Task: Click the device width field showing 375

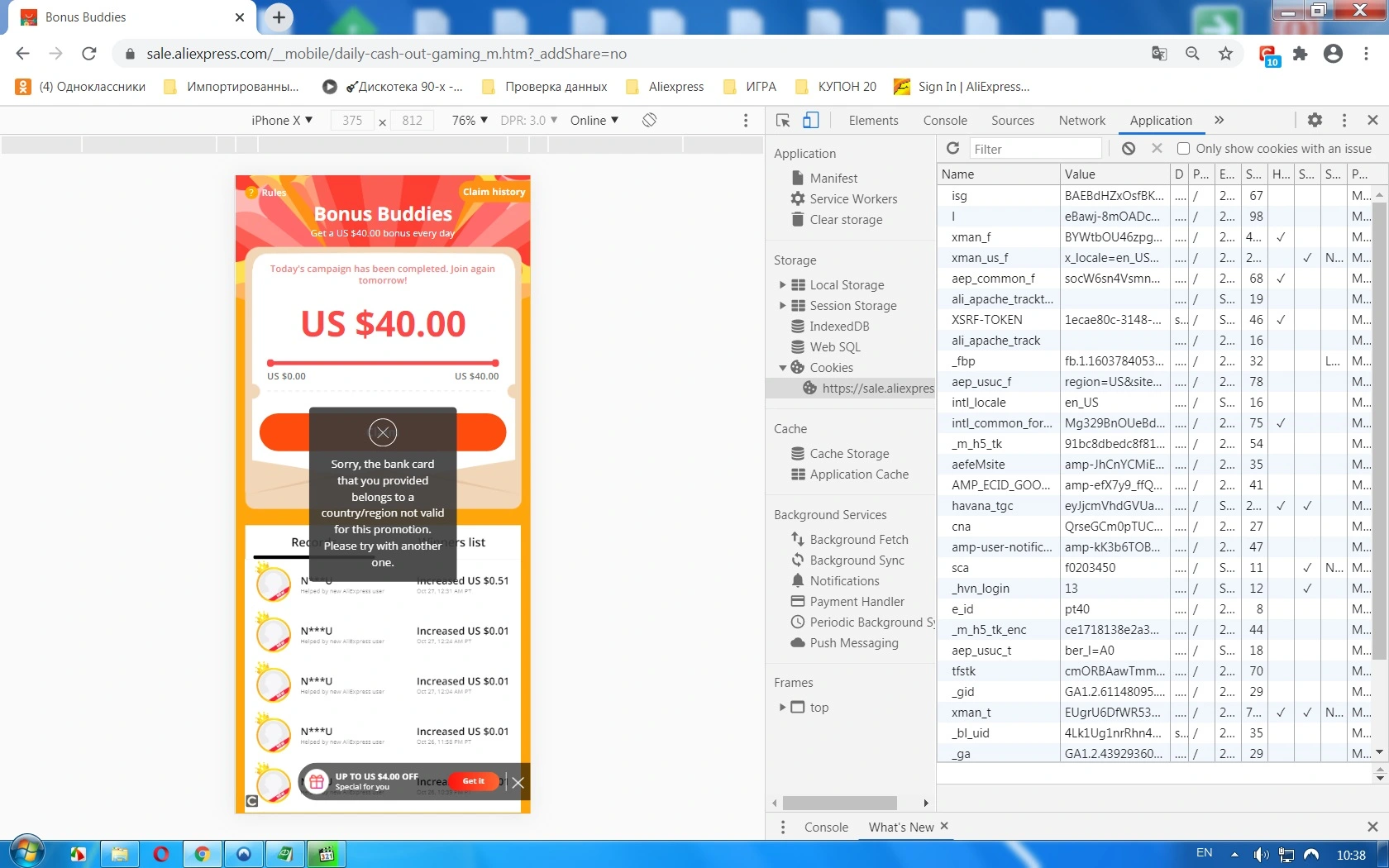Action: coord(352,120)
